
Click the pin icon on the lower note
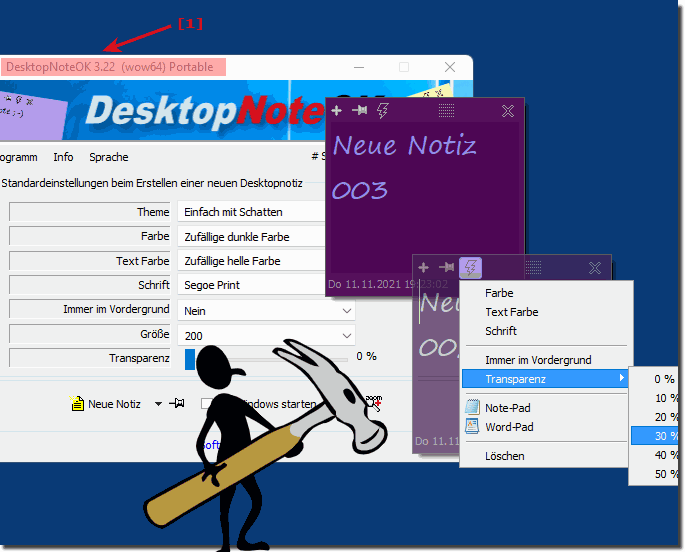click(446, 267)
